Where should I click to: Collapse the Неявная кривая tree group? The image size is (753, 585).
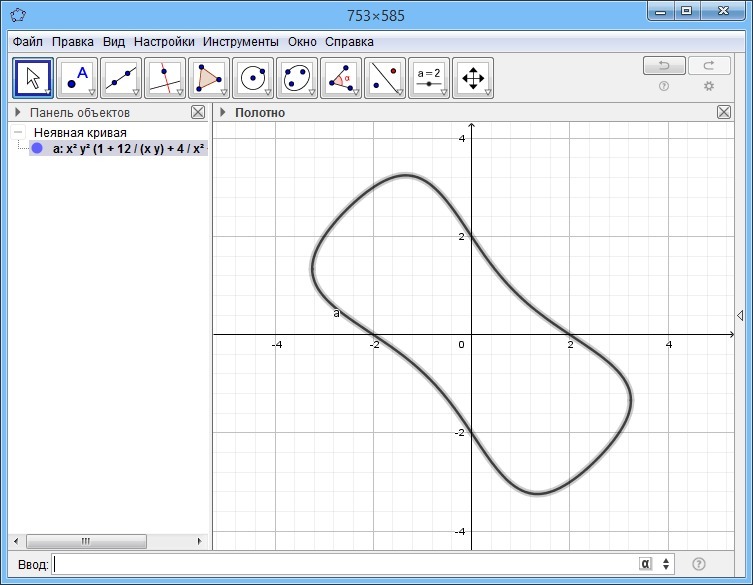[x=18, y=132]
